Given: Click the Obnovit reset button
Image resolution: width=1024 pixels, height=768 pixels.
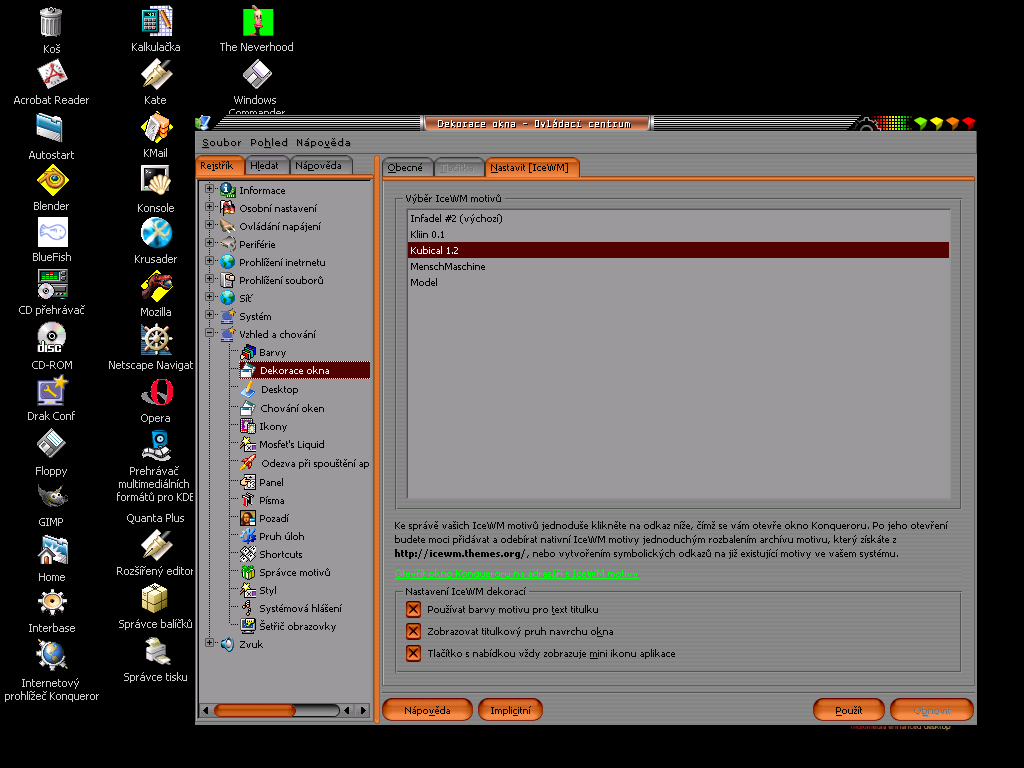Looking at the screenshot, I should point(932,711).
